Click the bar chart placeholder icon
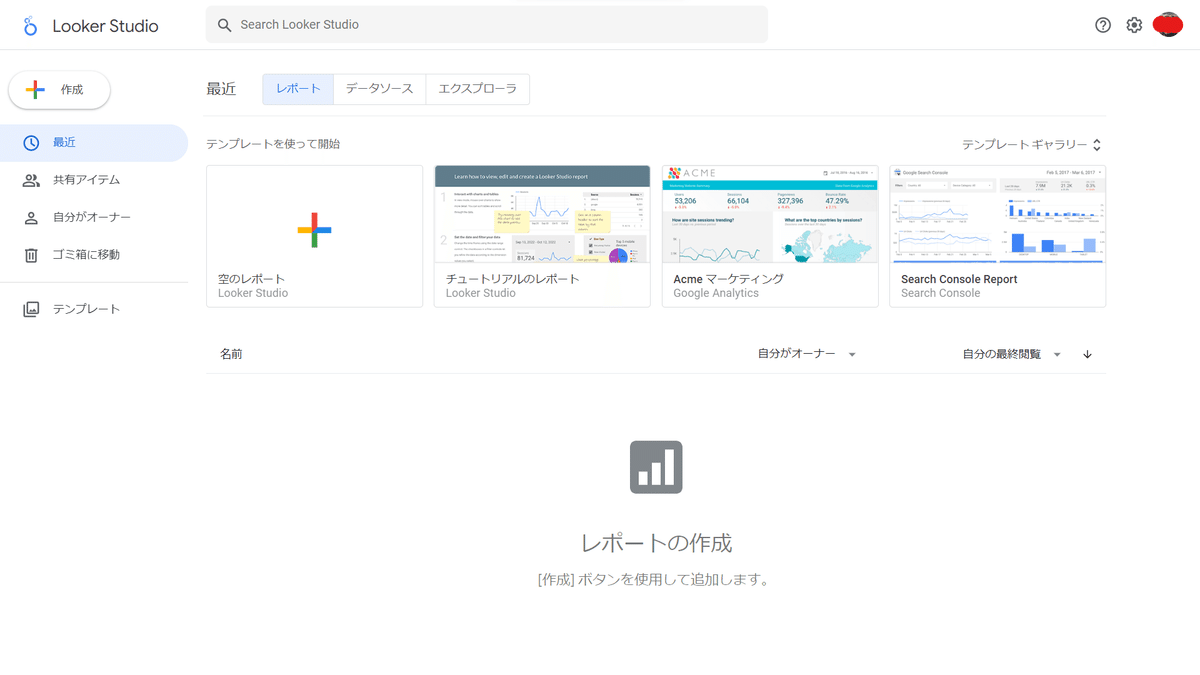 pos(656,467)
